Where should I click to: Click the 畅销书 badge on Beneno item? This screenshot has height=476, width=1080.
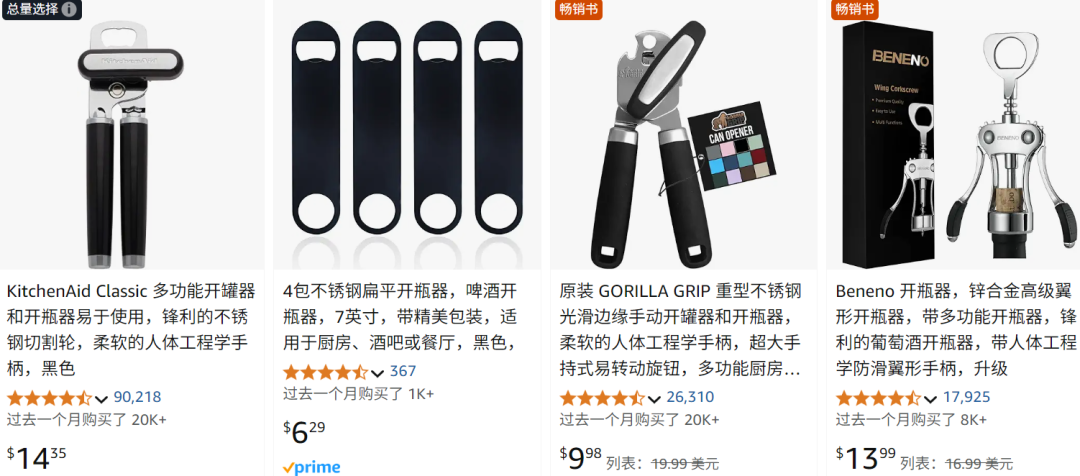pyautogui.click(x=855, y=10)
